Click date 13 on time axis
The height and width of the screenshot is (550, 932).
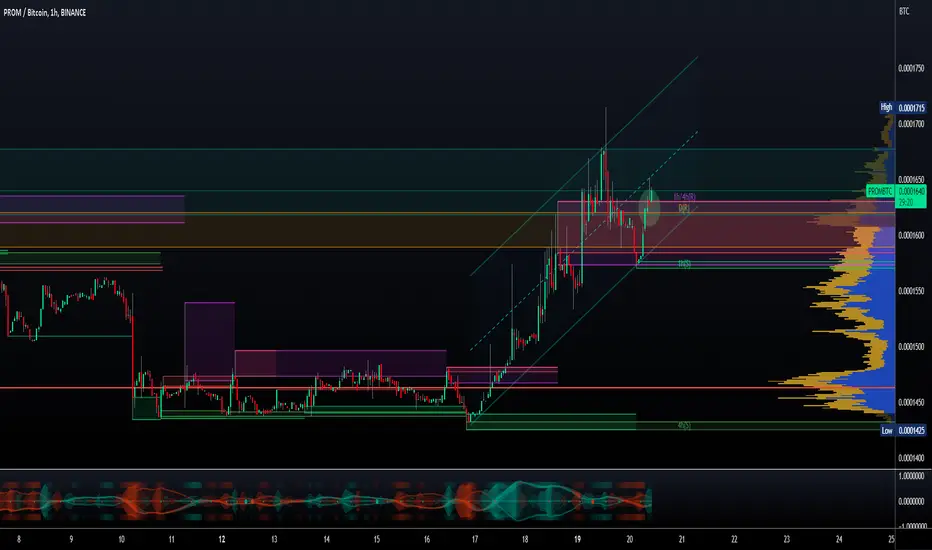(274, 540)
